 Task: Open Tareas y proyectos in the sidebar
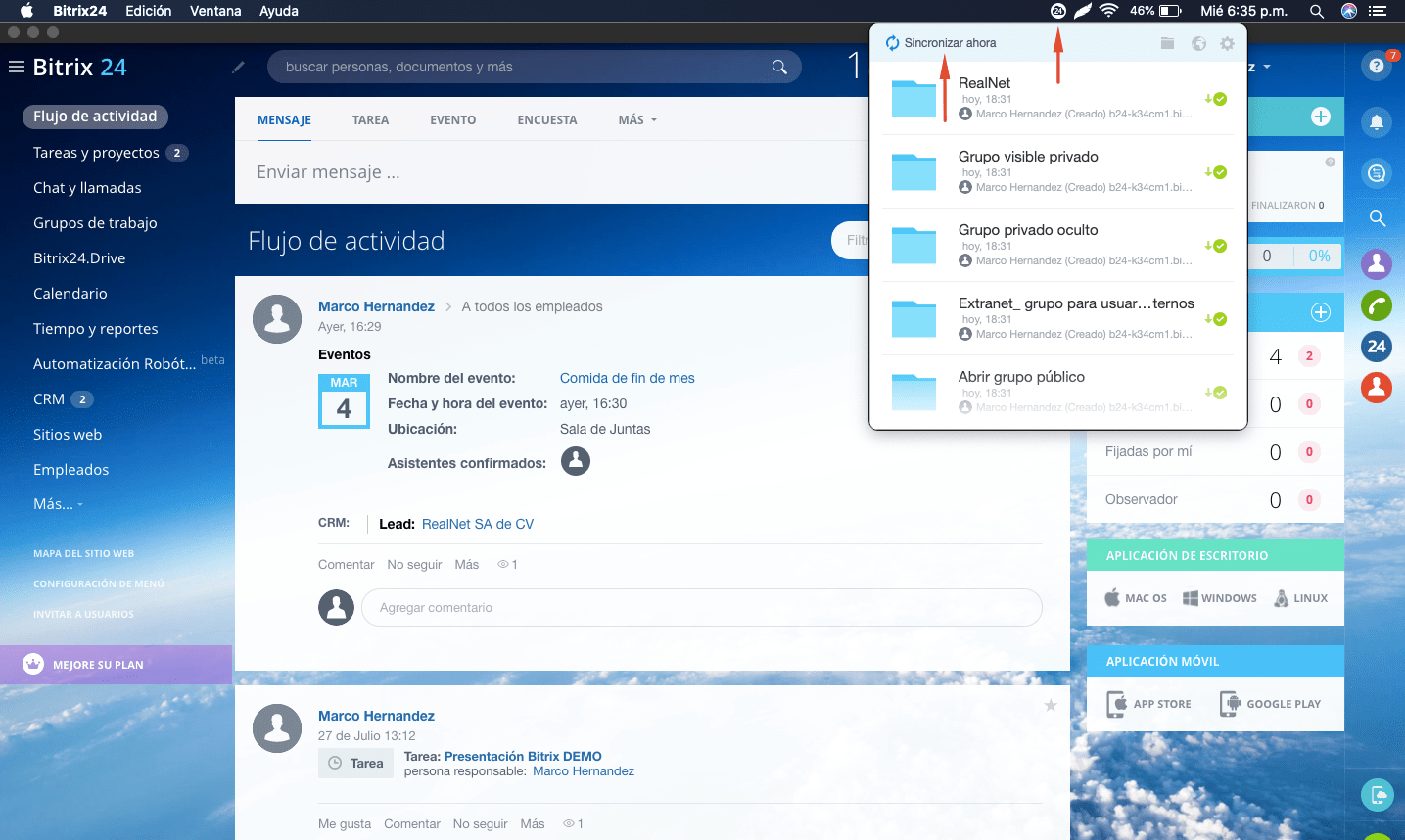(x=96, y=153)
